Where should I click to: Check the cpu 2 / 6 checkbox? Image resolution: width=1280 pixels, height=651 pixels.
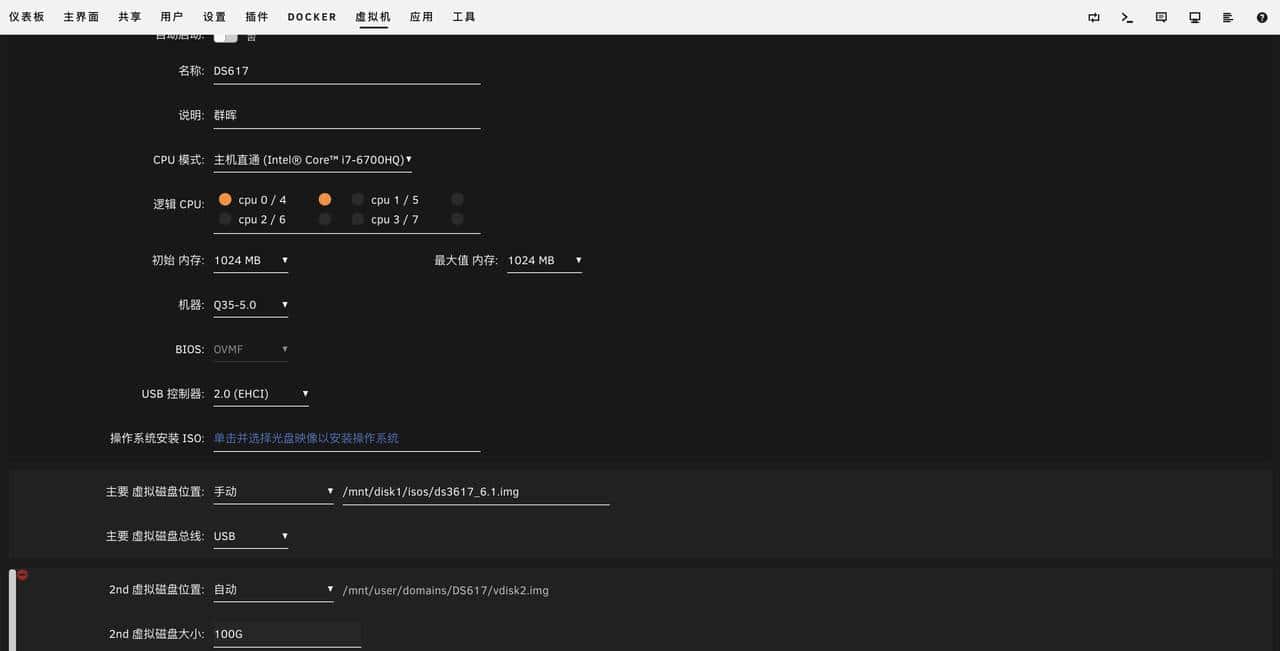pyautogui.click(x=225, y=219)
